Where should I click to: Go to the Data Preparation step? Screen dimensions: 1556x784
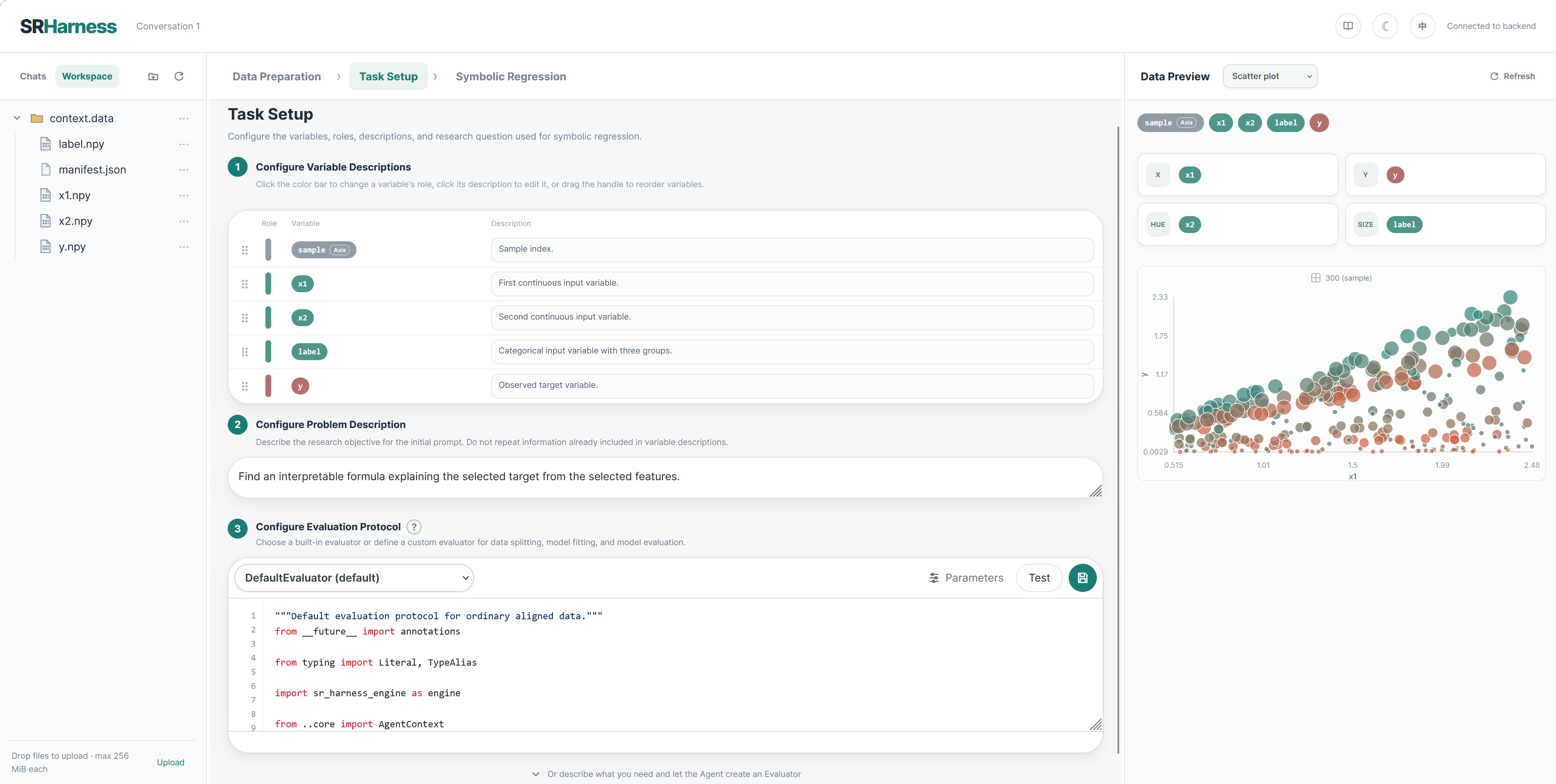[277, 77]
